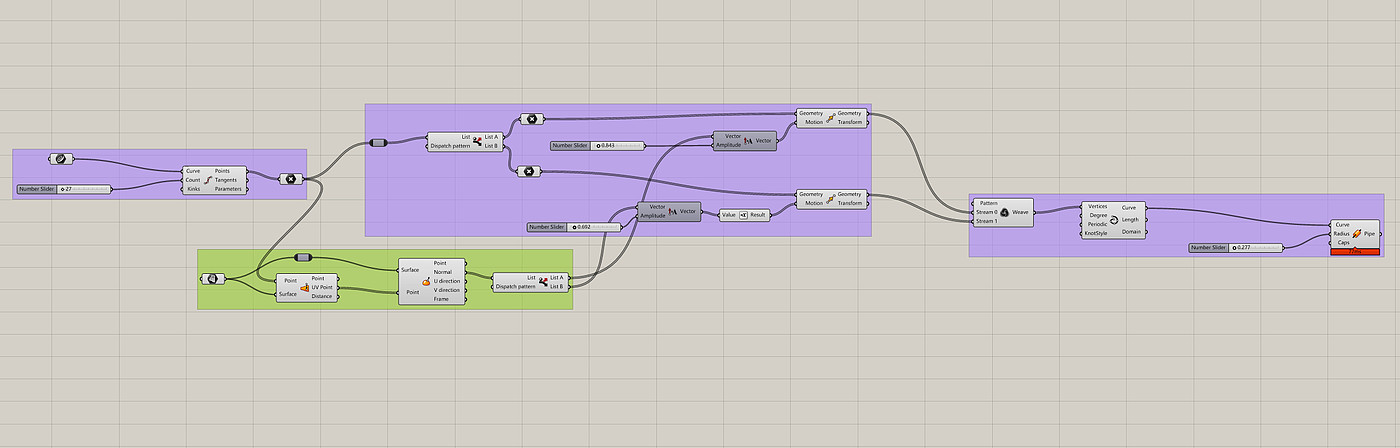The height and width of the screenshot is (448, 1400).
Task: Click the Domain output
Action: [1131, 232]
